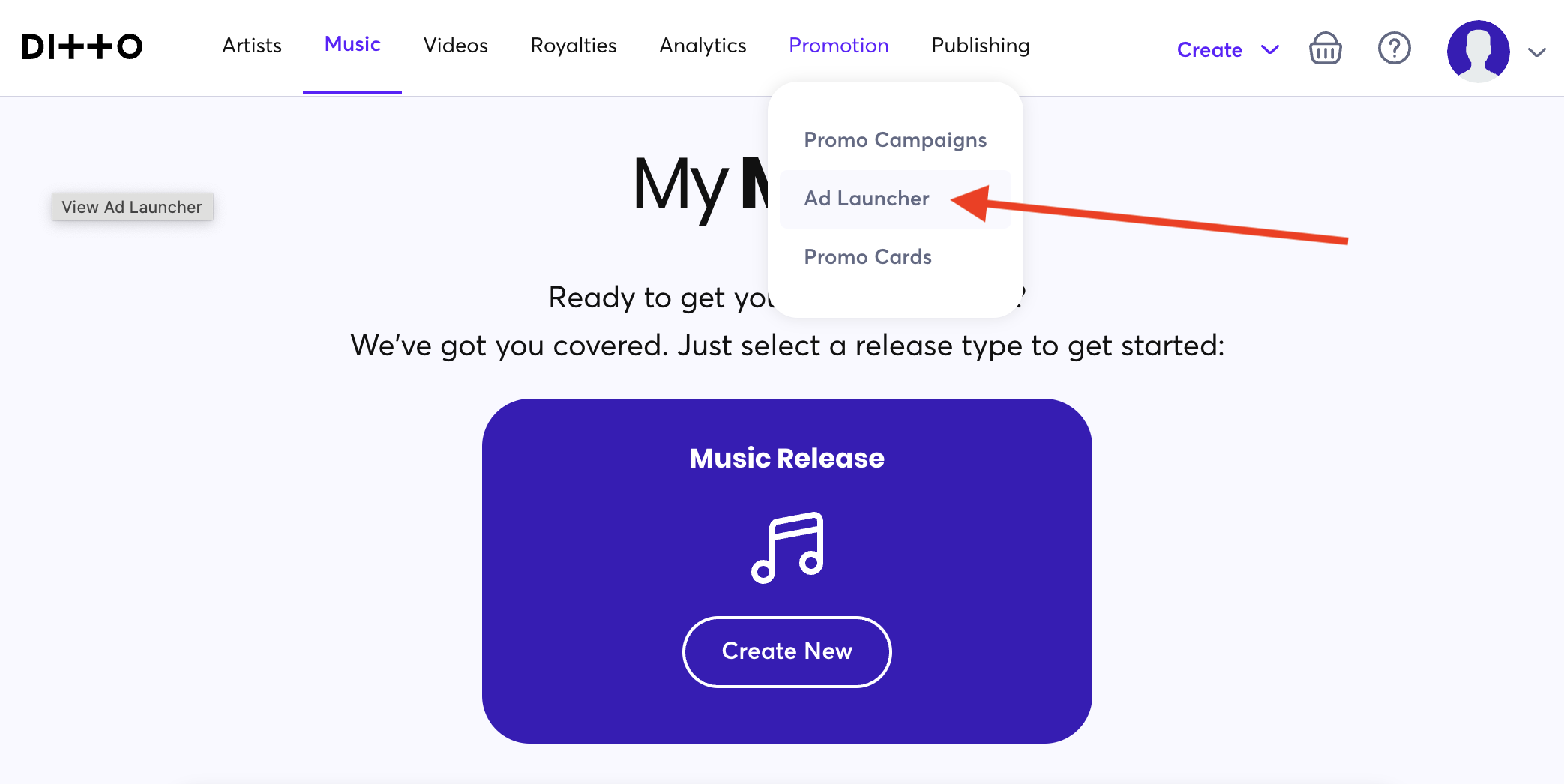The height and width of the screenshot is (784, 1564).
Task: Click the Ditto logo
Action: [x=81, y=46]
